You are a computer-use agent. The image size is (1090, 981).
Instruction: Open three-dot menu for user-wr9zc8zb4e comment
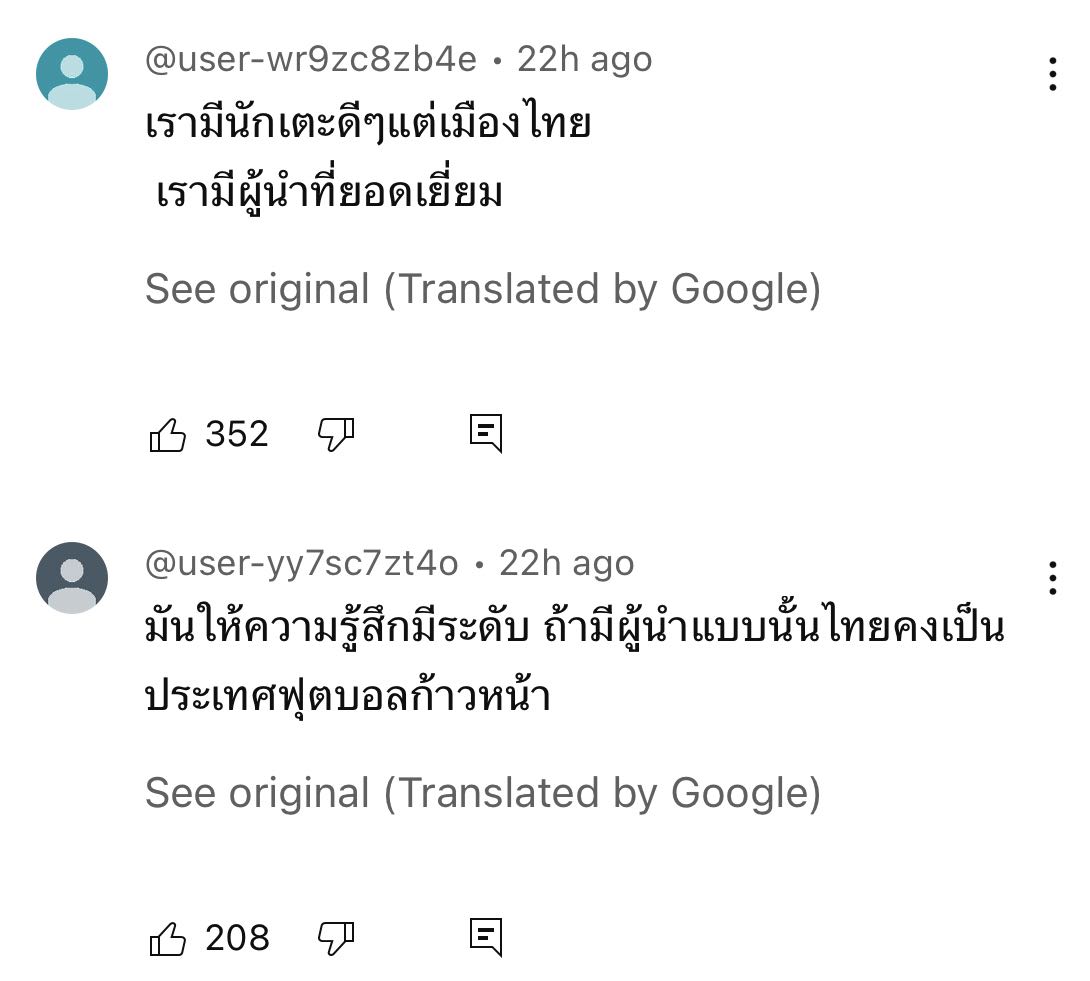[1053, 74]
